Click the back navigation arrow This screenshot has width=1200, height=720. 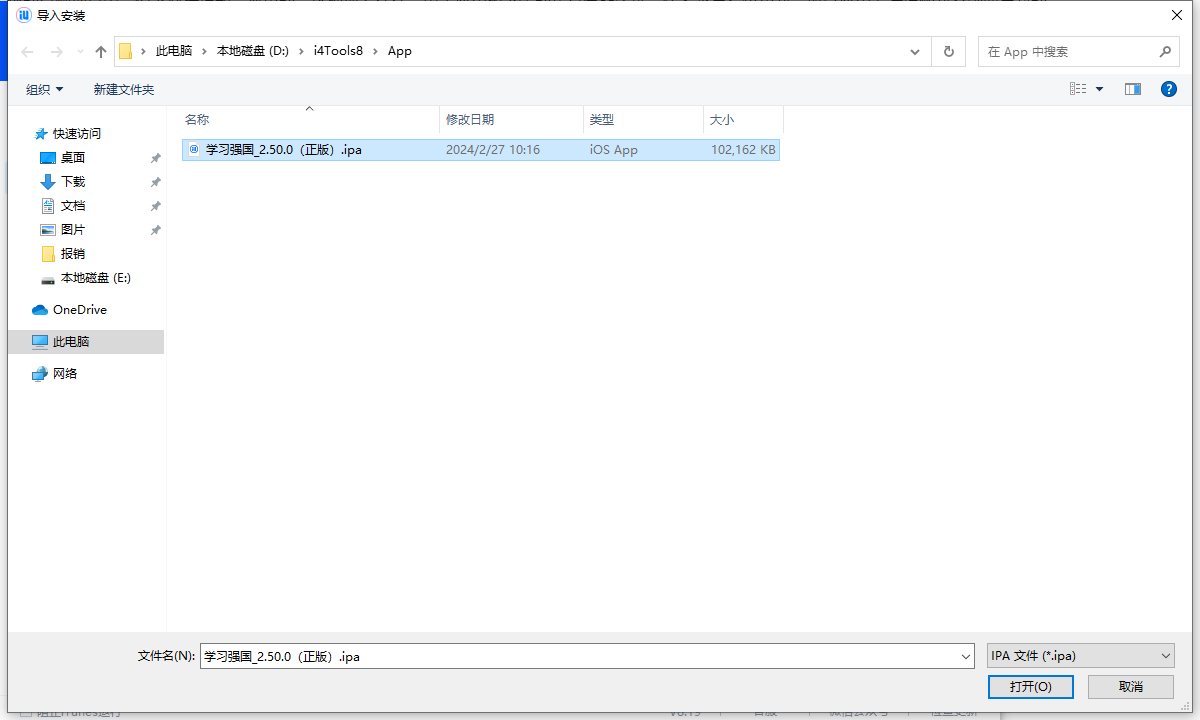27,52
